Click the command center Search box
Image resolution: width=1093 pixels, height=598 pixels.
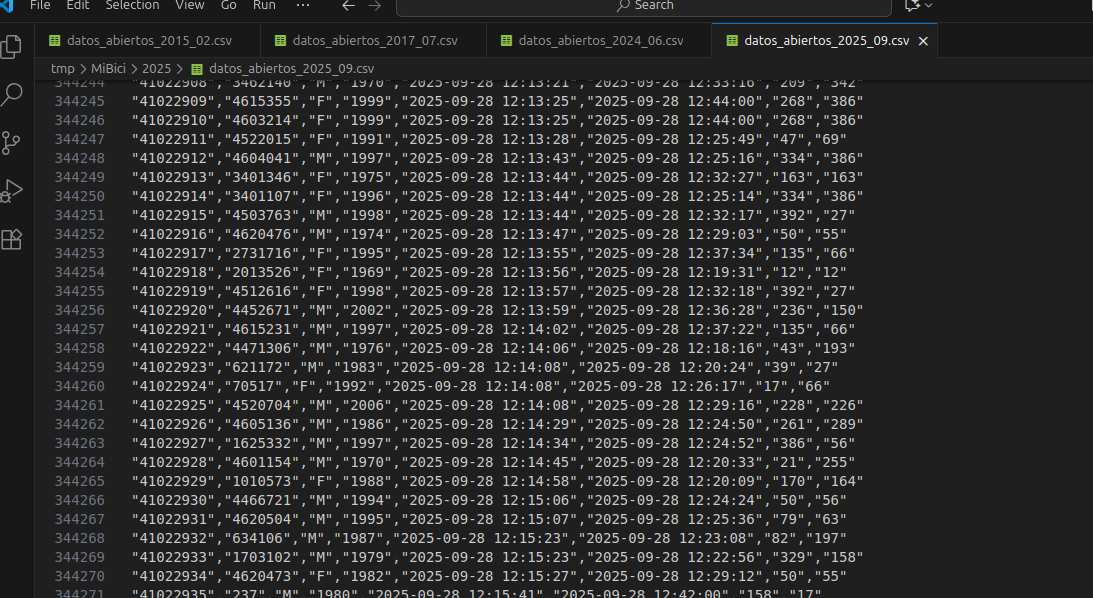coord(643,6)
